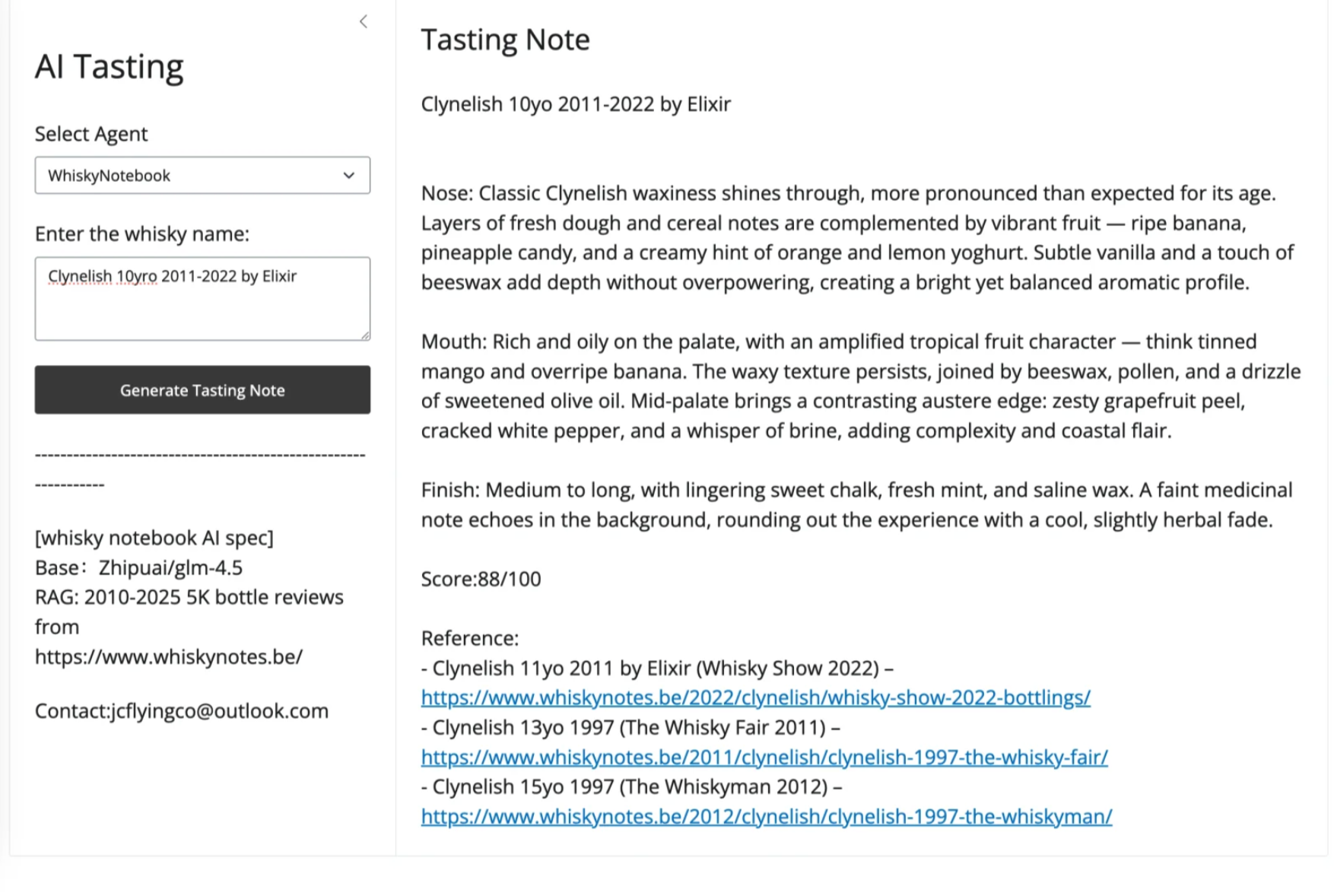This screenshot has width=1334, height=896.
Task: Click into the Finish paragraph text
Action: tap(837, 504)
